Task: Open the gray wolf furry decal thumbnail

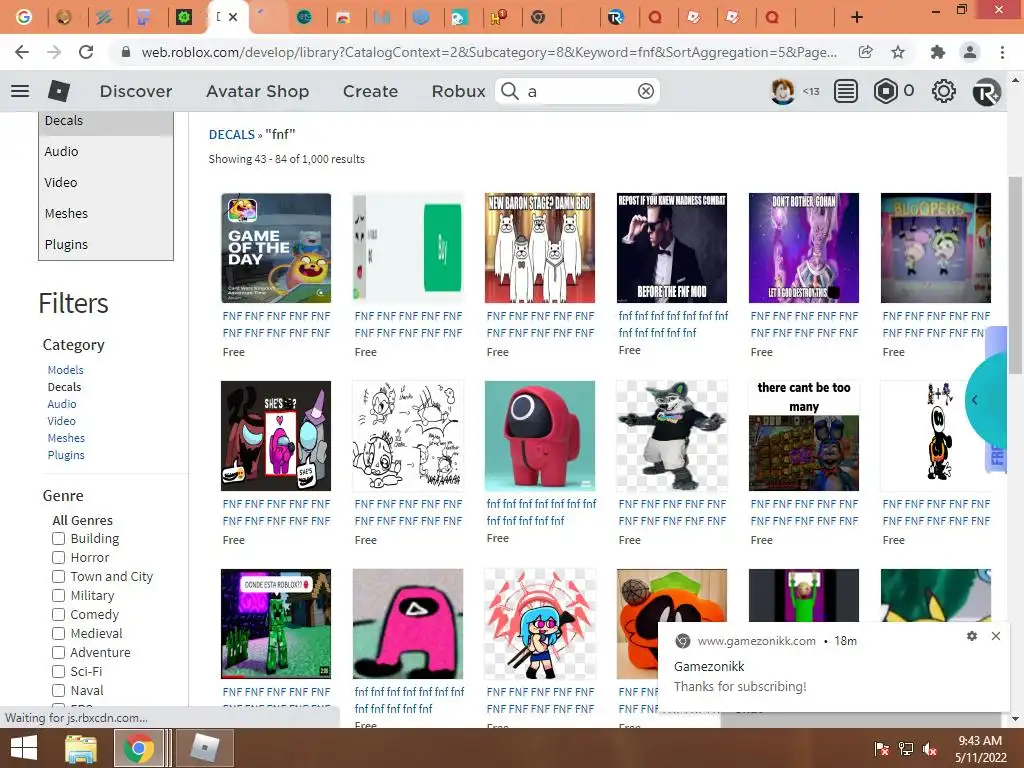Action: coord(671,436)
